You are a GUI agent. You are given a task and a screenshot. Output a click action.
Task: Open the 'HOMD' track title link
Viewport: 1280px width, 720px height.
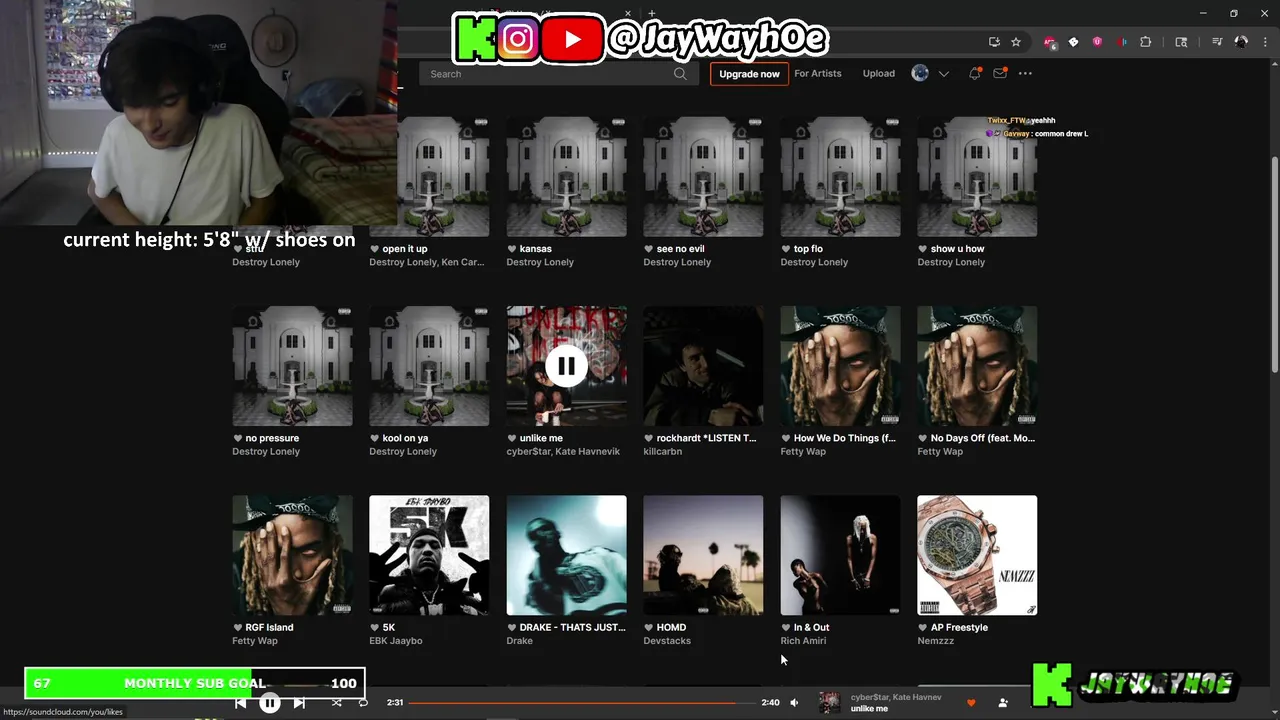tap(671, 627)
